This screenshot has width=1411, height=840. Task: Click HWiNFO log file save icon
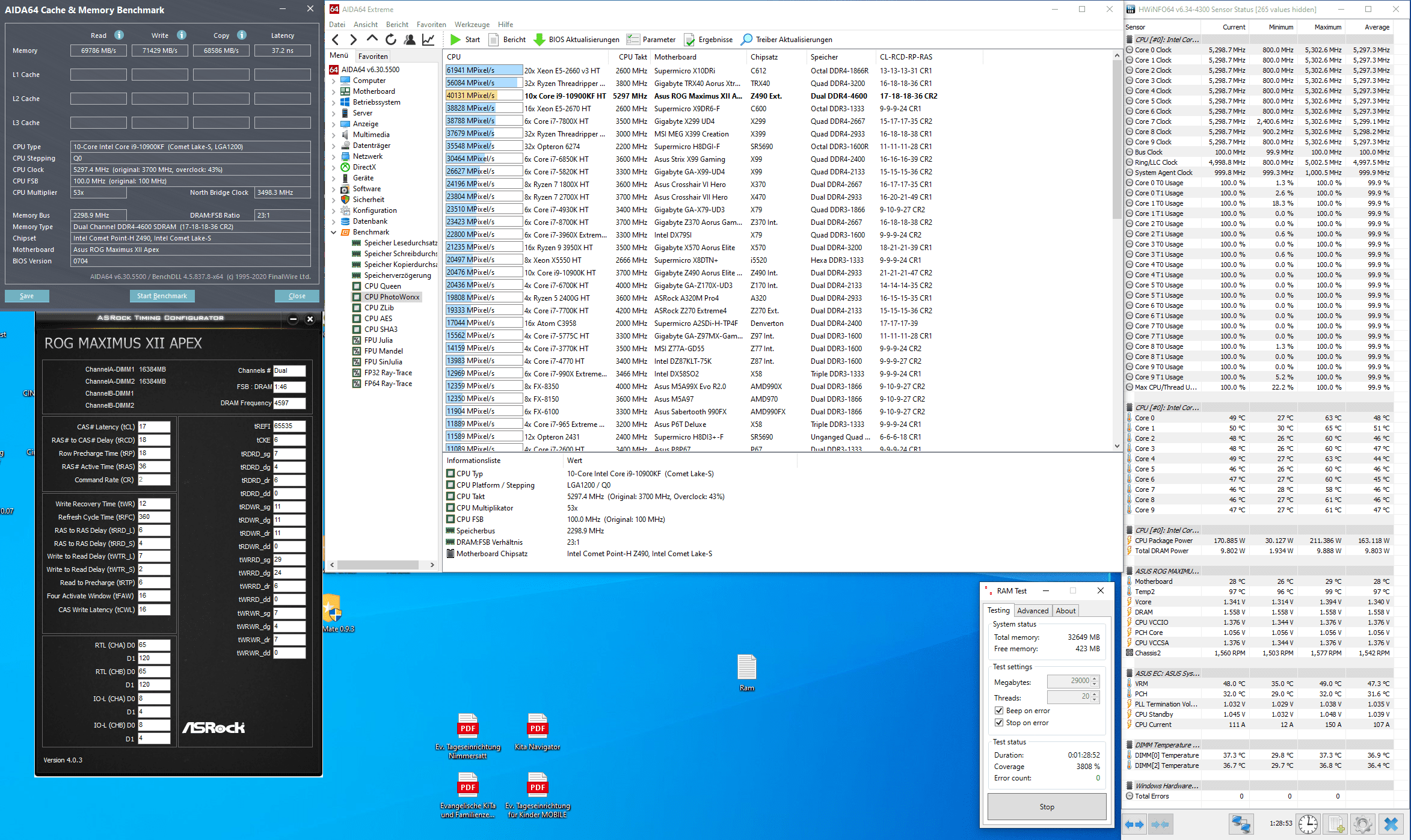coord(1336,823)
